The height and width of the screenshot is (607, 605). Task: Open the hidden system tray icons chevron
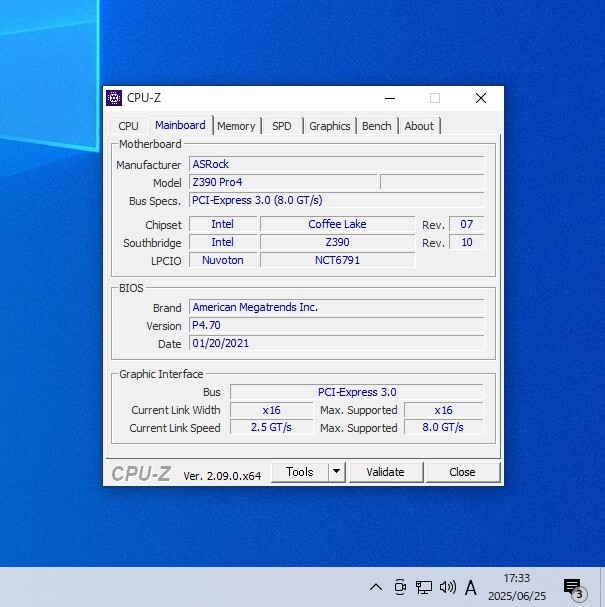click(376, 587)
